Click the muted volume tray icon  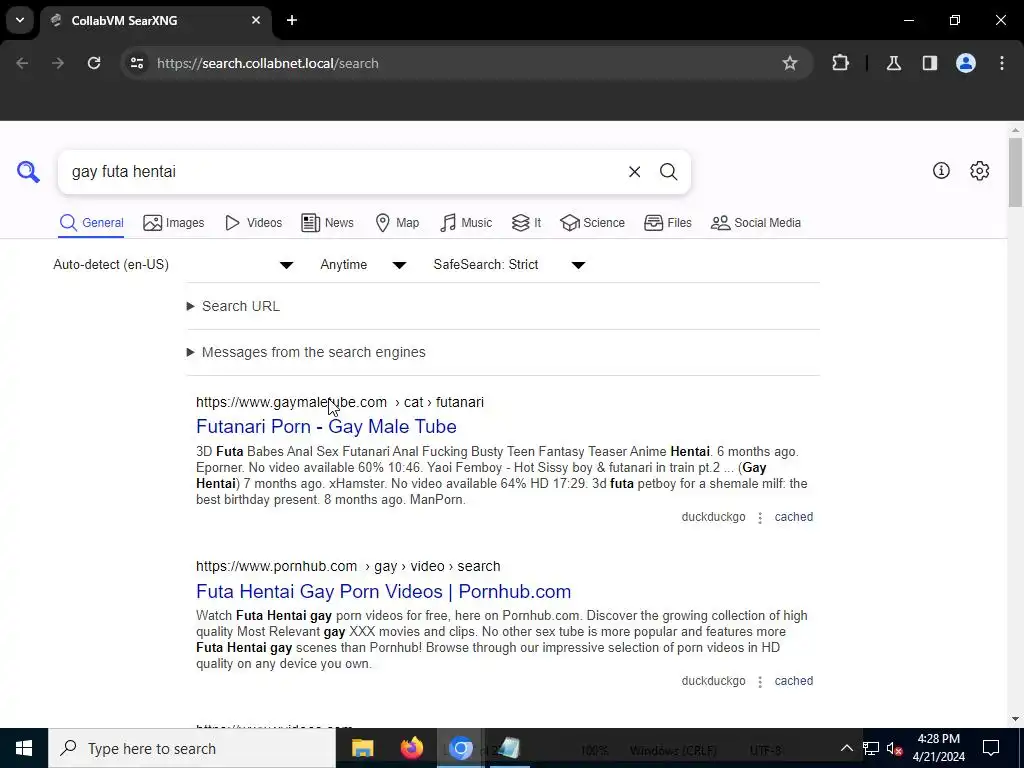(895, 748)
